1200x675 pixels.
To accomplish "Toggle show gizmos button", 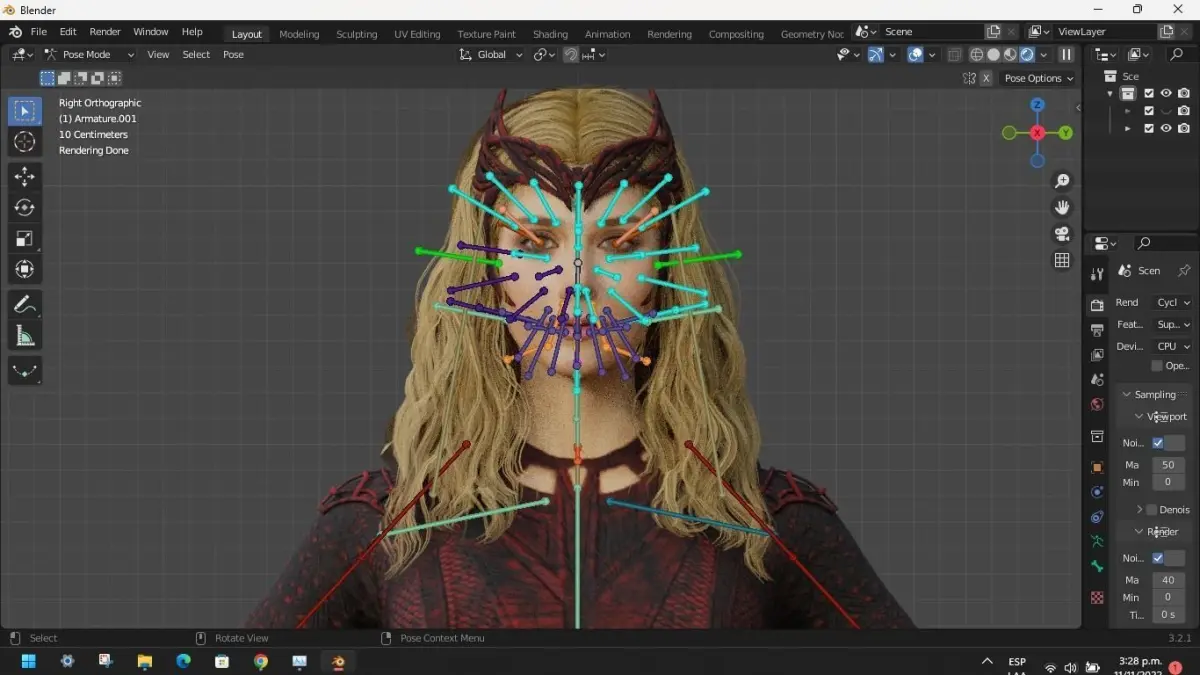I will click(x=876, y=55).
